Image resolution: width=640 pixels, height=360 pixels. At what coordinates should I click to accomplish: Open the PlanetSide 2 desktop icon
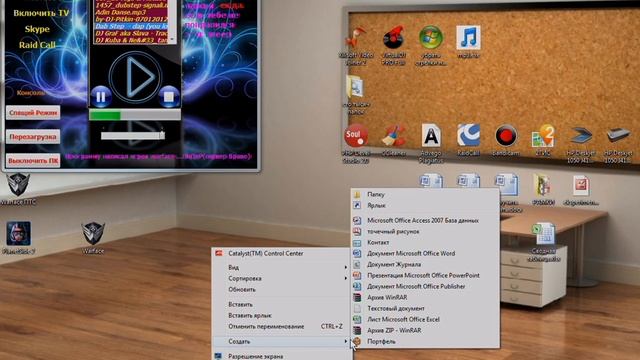18,234
